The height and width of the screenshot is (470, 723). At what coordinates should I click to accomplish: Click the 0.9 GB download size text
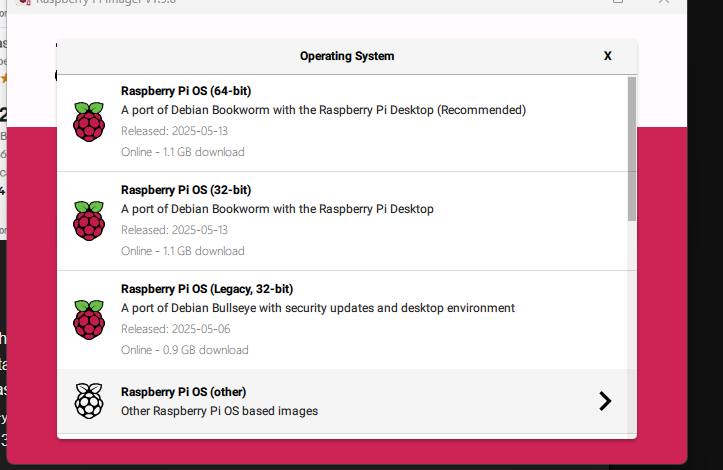185,350
